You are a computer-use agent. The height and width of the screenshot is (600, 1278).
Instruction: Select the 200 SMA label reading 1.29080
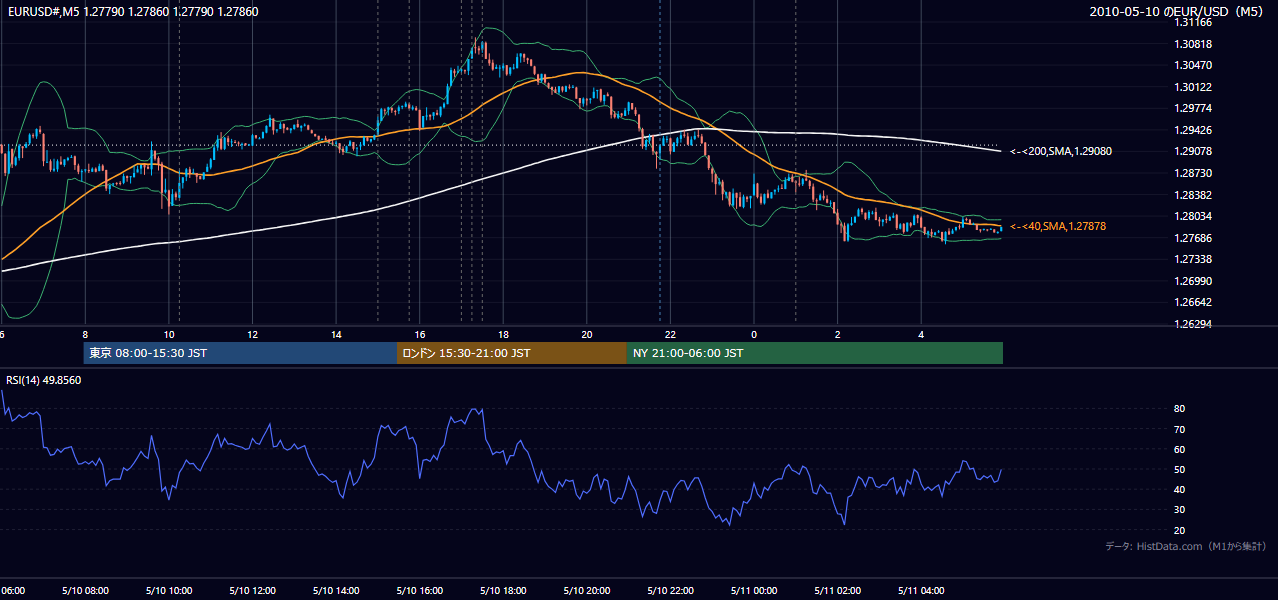tap(1061, 151)
